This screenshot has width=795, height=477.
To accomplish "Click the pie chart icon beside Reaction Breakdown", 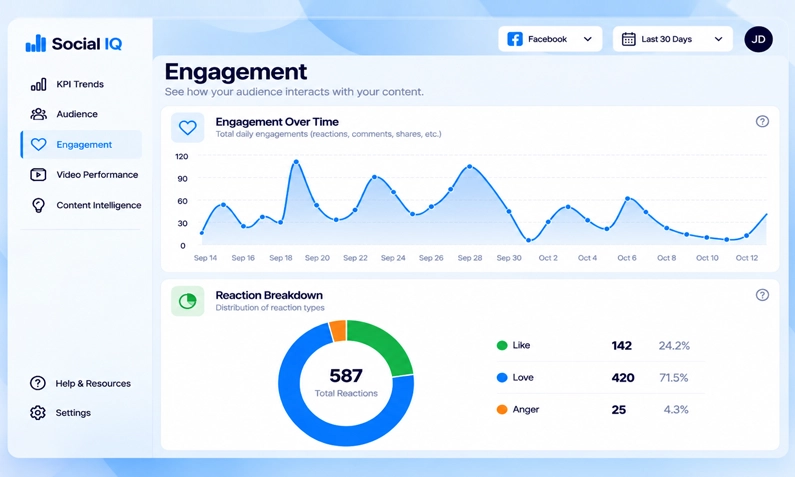I will pyautogui.click(x=188, y=301).
